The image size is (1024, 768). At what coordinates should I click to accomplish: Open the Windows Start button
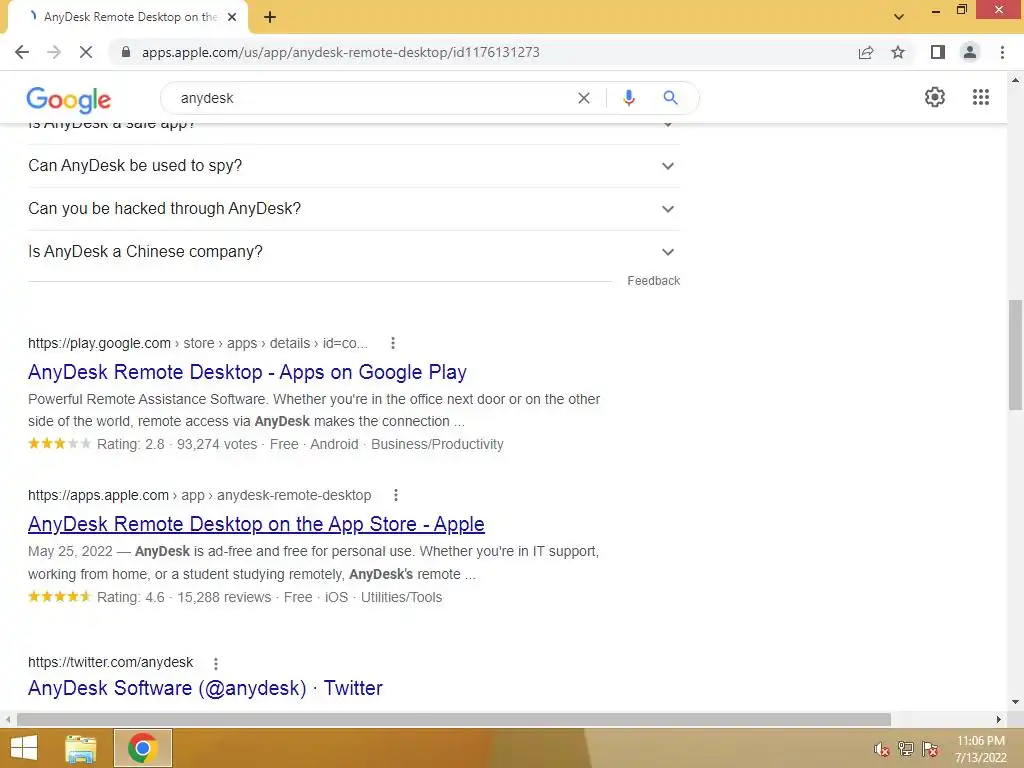(x=24, y=748)
